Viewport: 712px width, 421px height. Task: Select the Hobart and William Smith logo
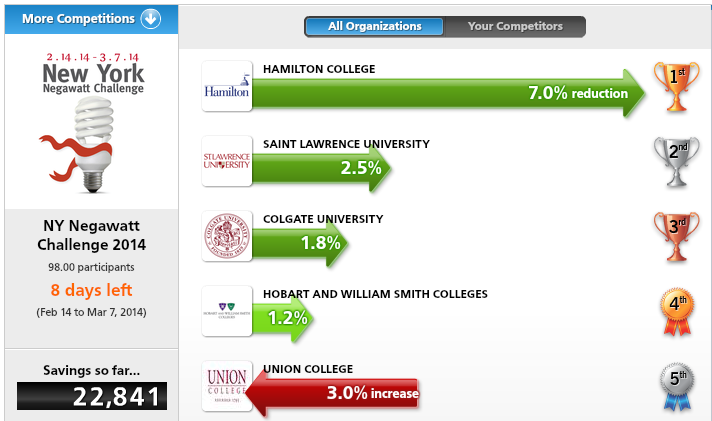227,311
